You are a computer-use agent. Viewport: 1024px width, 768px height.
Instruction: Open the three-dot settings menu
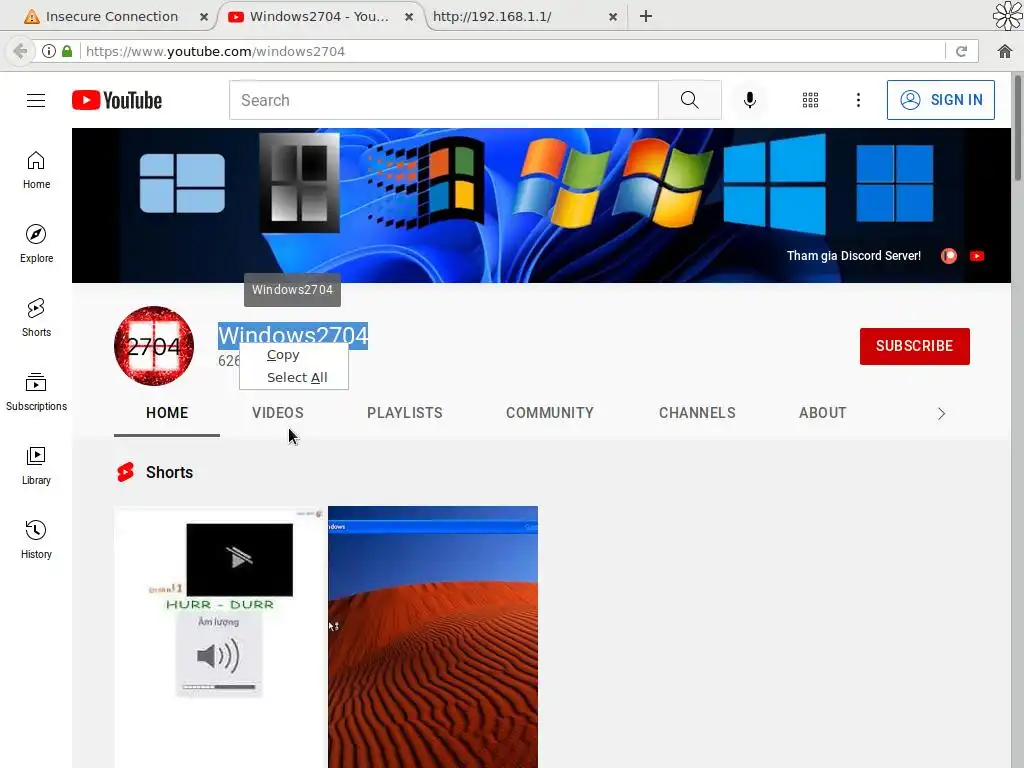point(858,100)
